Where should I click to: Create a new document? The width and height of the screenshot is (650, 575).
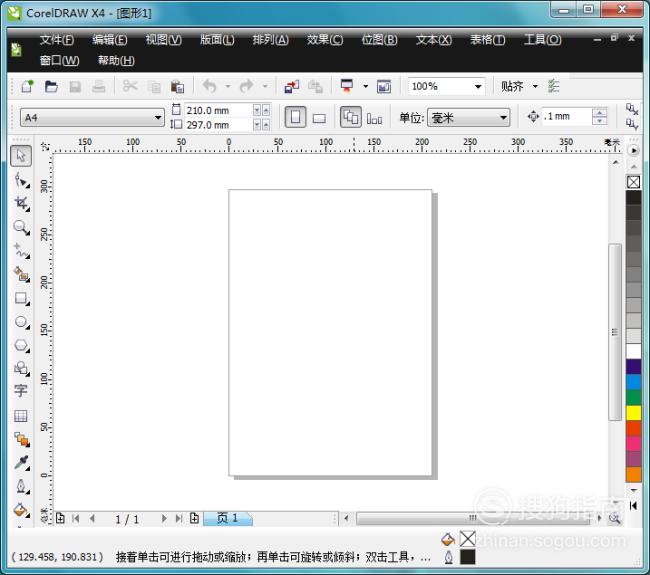27,86
